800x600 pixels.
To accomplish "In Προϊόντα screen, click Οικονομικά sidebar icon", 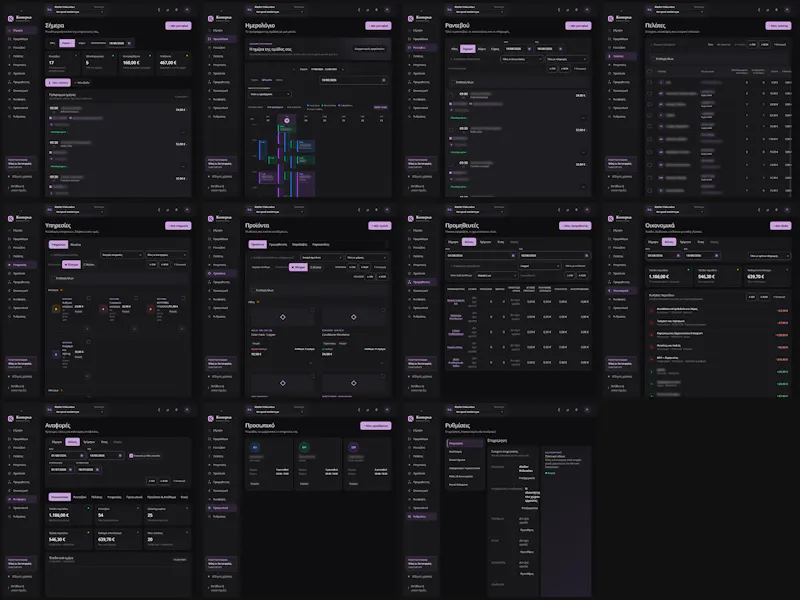I will coord(210,291).
